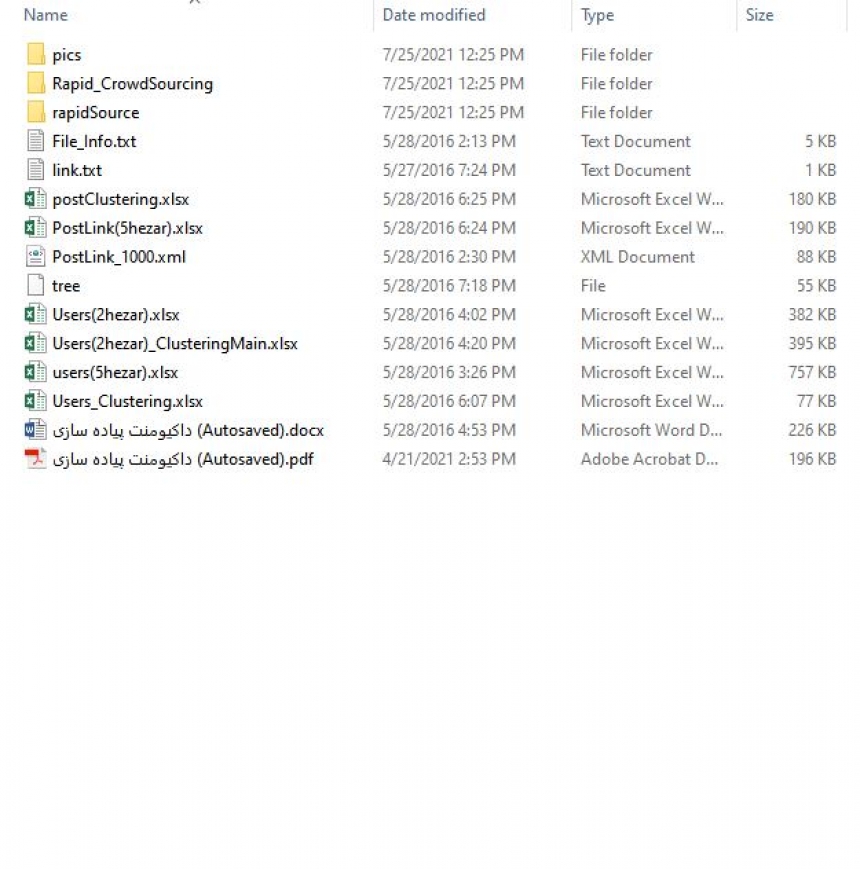The height and width of the screenshot is (869, 860).
Task: Click the Excel icon of PostLink(5hezar).xlsx
Action: point(35,228)
